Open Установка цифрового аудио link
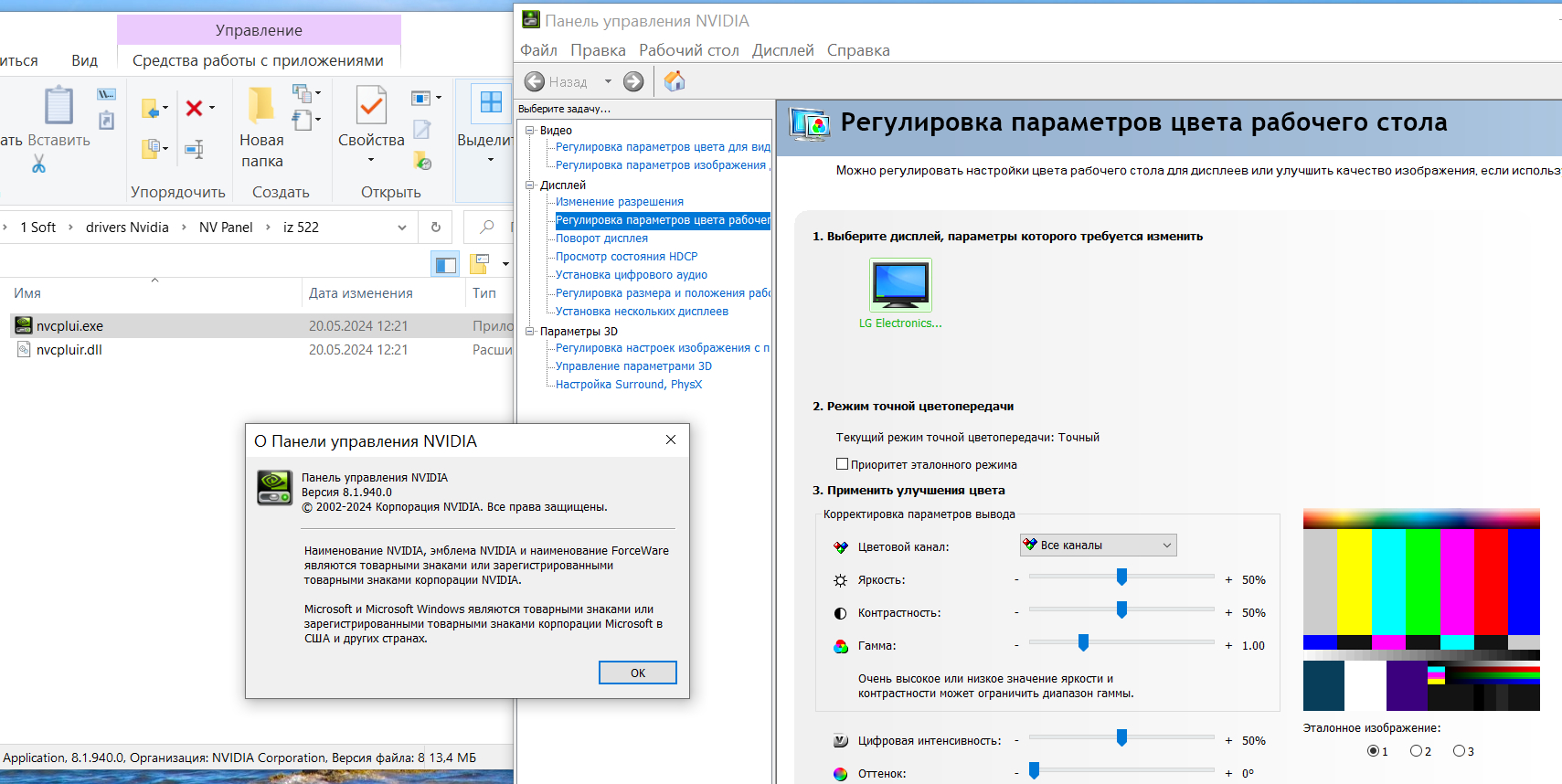The height and width of the screenshot is (784, 1562). pyautogui.click(x=632, y=275)
